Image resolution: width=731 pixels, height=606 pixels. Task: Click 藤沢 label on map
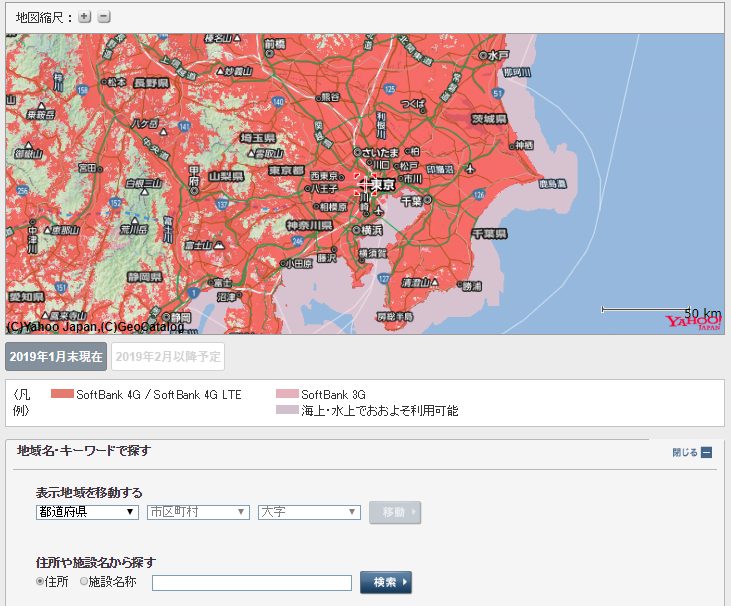coord(327,258)
